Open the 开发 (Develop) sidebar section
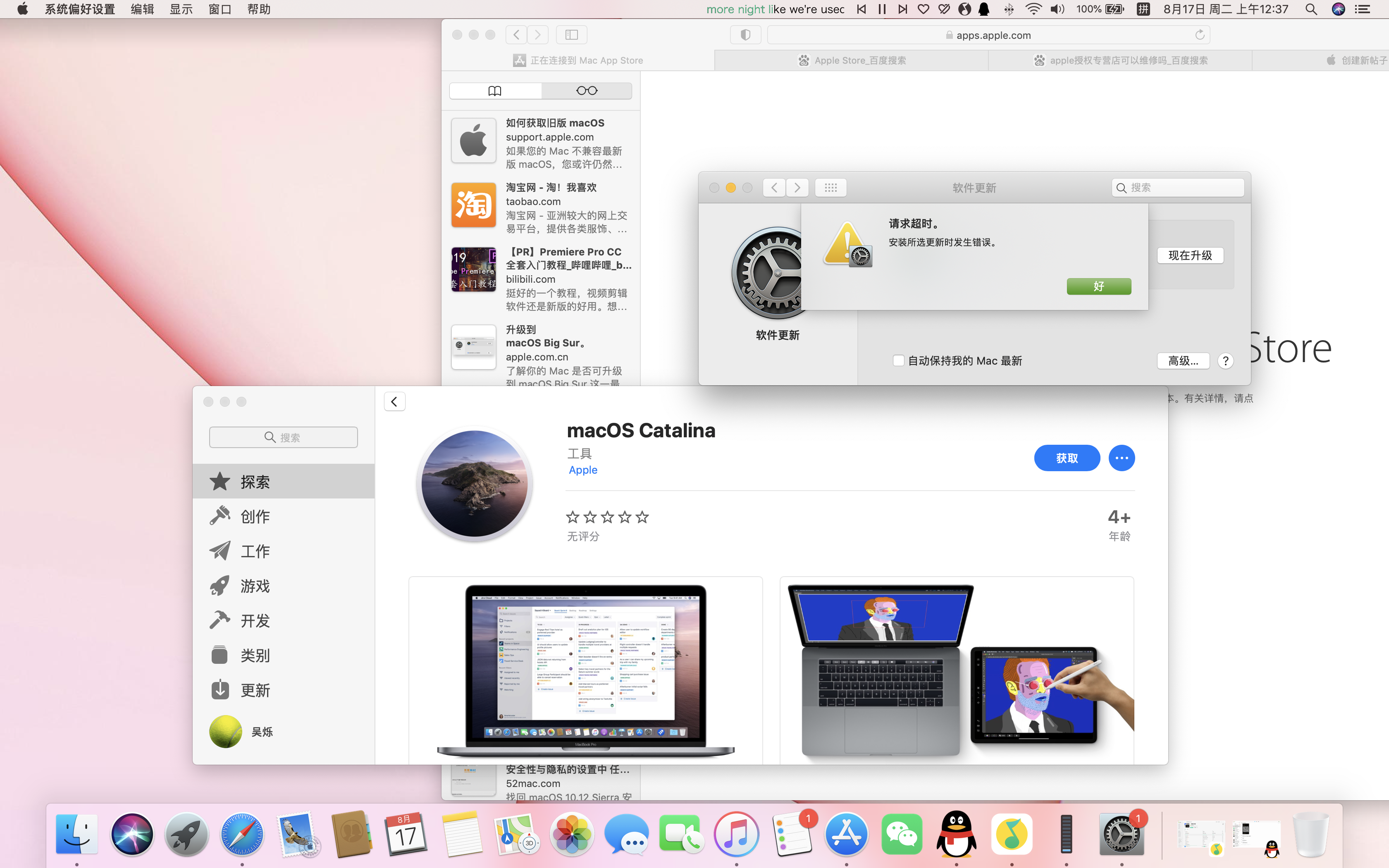 [x=254, y=620]
